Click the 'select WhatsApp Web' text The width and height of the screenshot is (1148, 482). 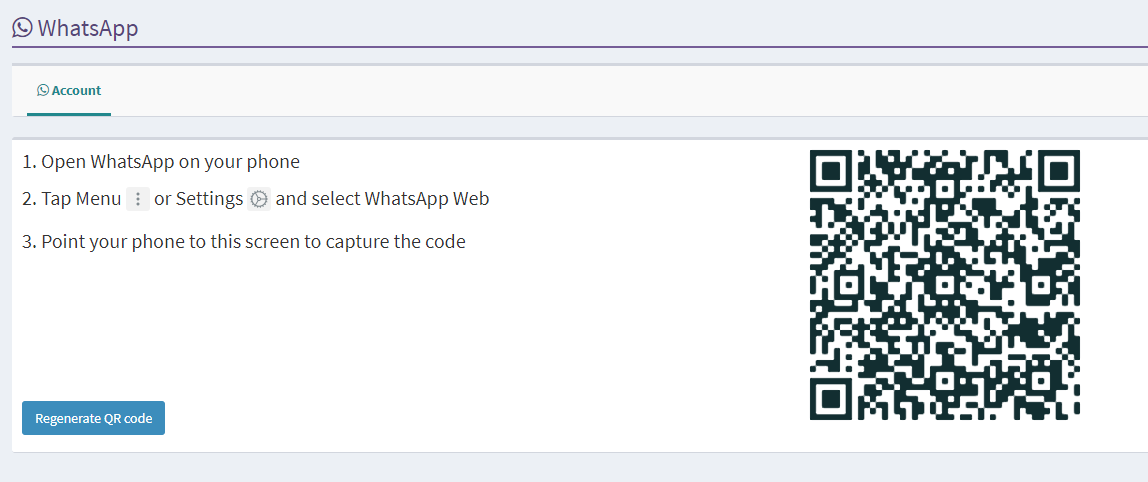pos(382,199)
